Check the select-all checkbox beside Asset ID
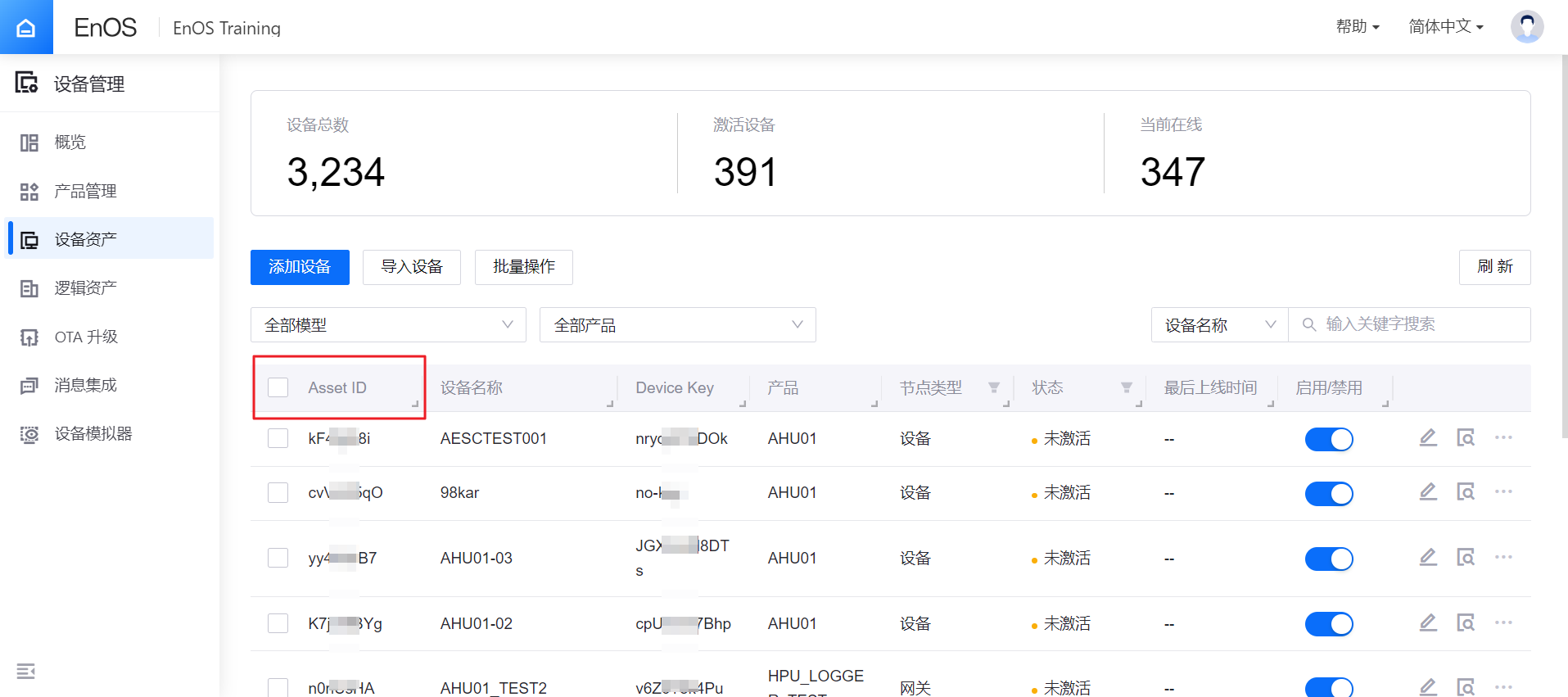 (x=278, y=388)
